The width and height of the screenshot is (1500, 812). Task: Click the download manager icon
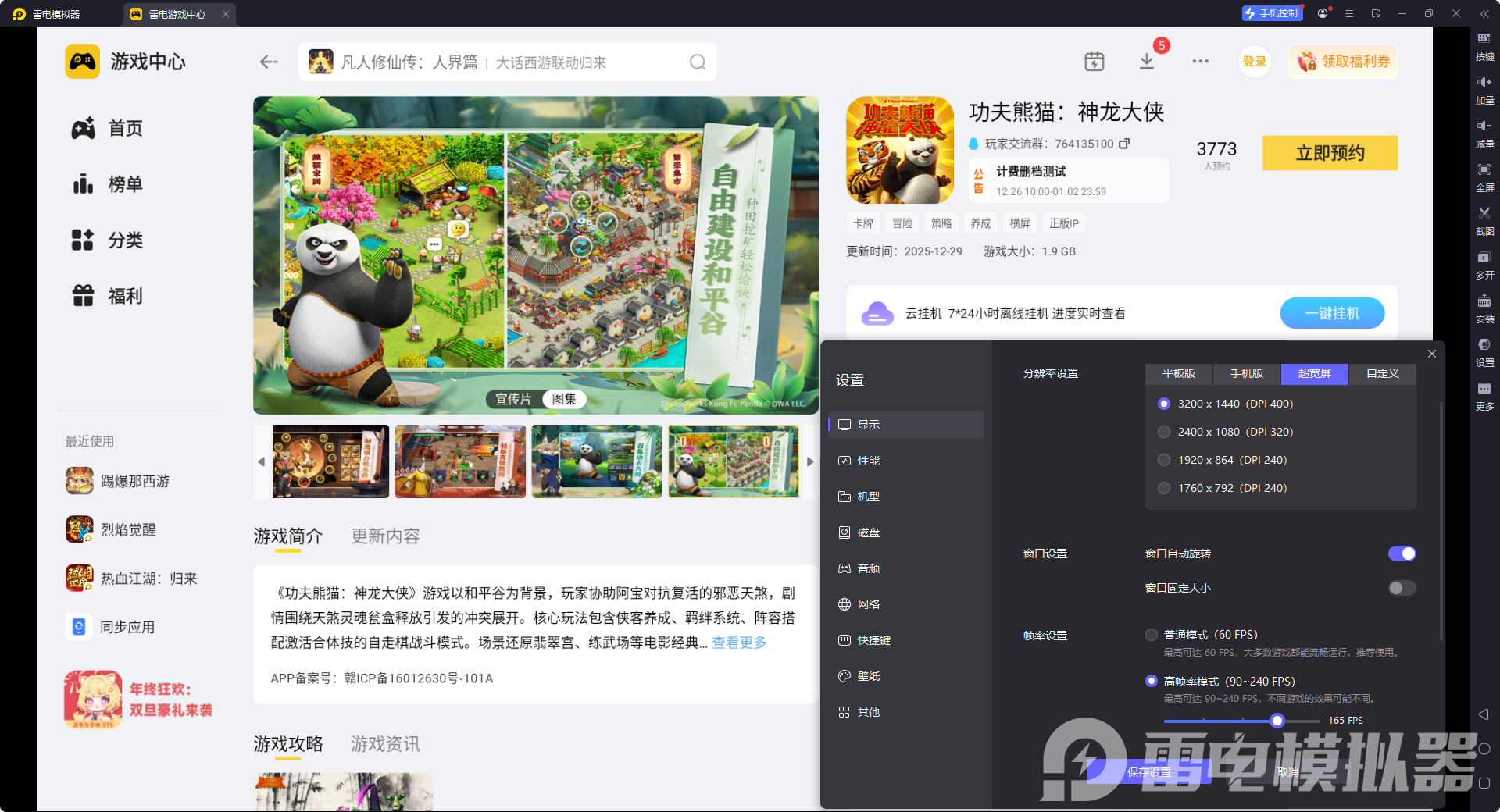[1146, 62]
